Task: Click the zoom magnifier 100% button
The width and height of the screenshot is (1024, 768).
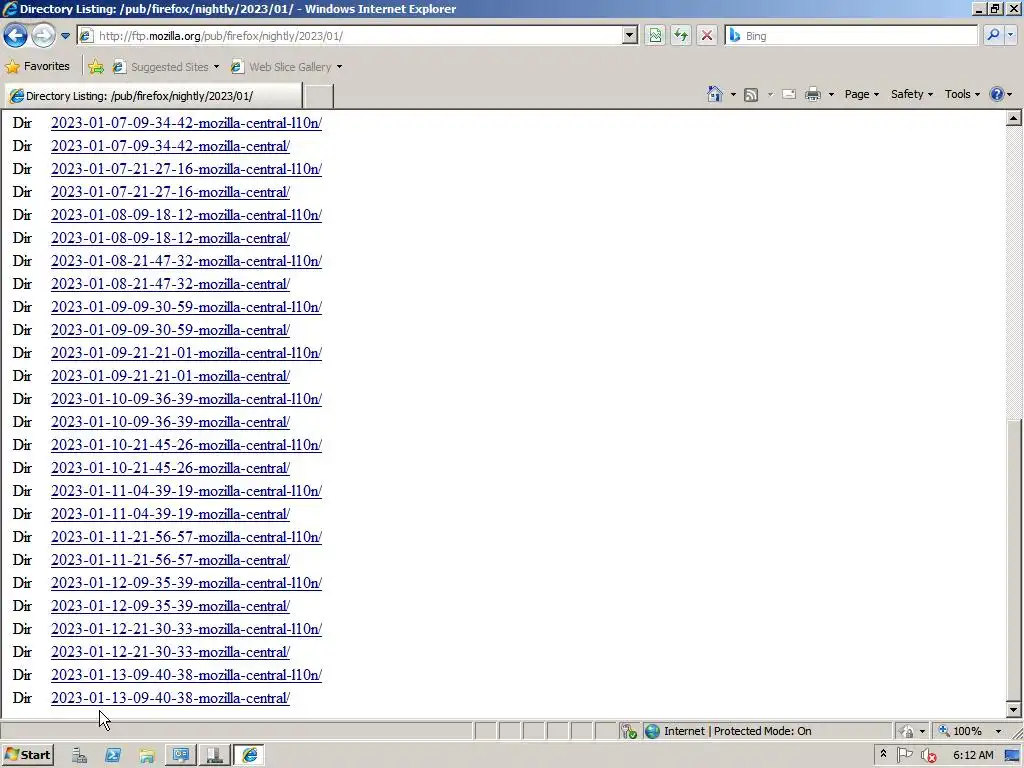Action: click(x=960, y=731)
